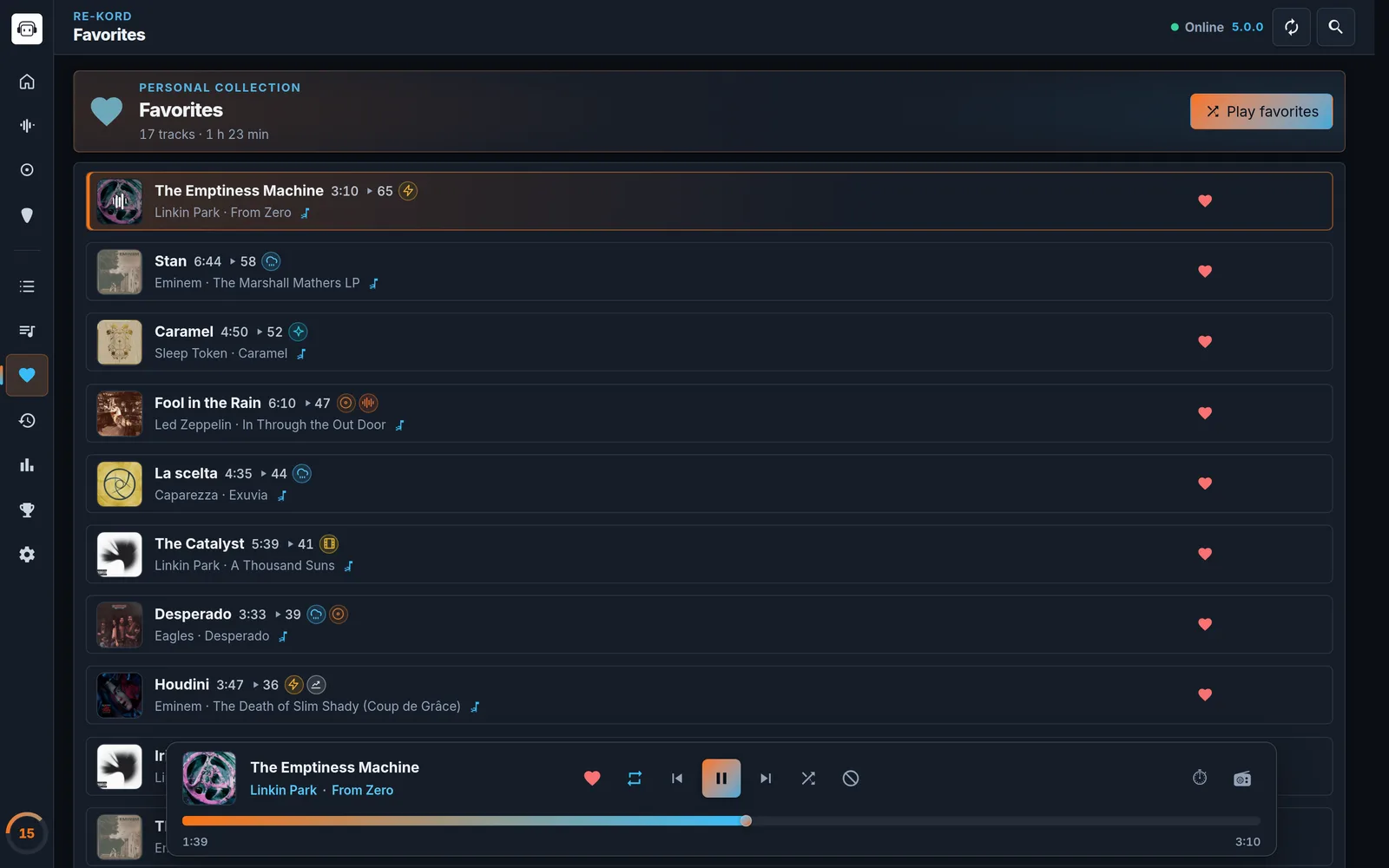The width and height of the screenshot is (1389, 868).
Task: Open the list view sidebar icon
Action: (x=27, y=286)
